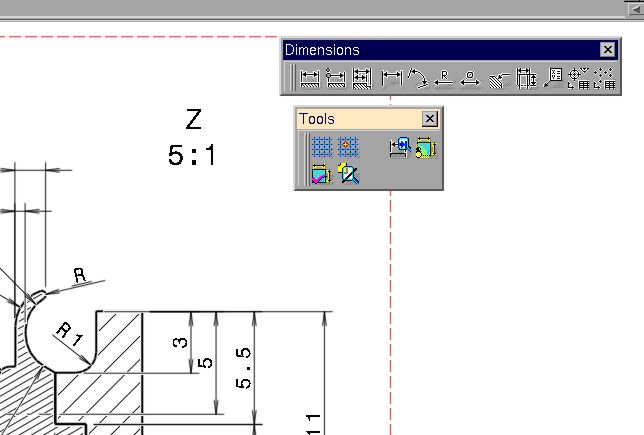Screen dimensions: 644x435
Task: Close the Tools toolbar
Action: [x=430, y=119]
